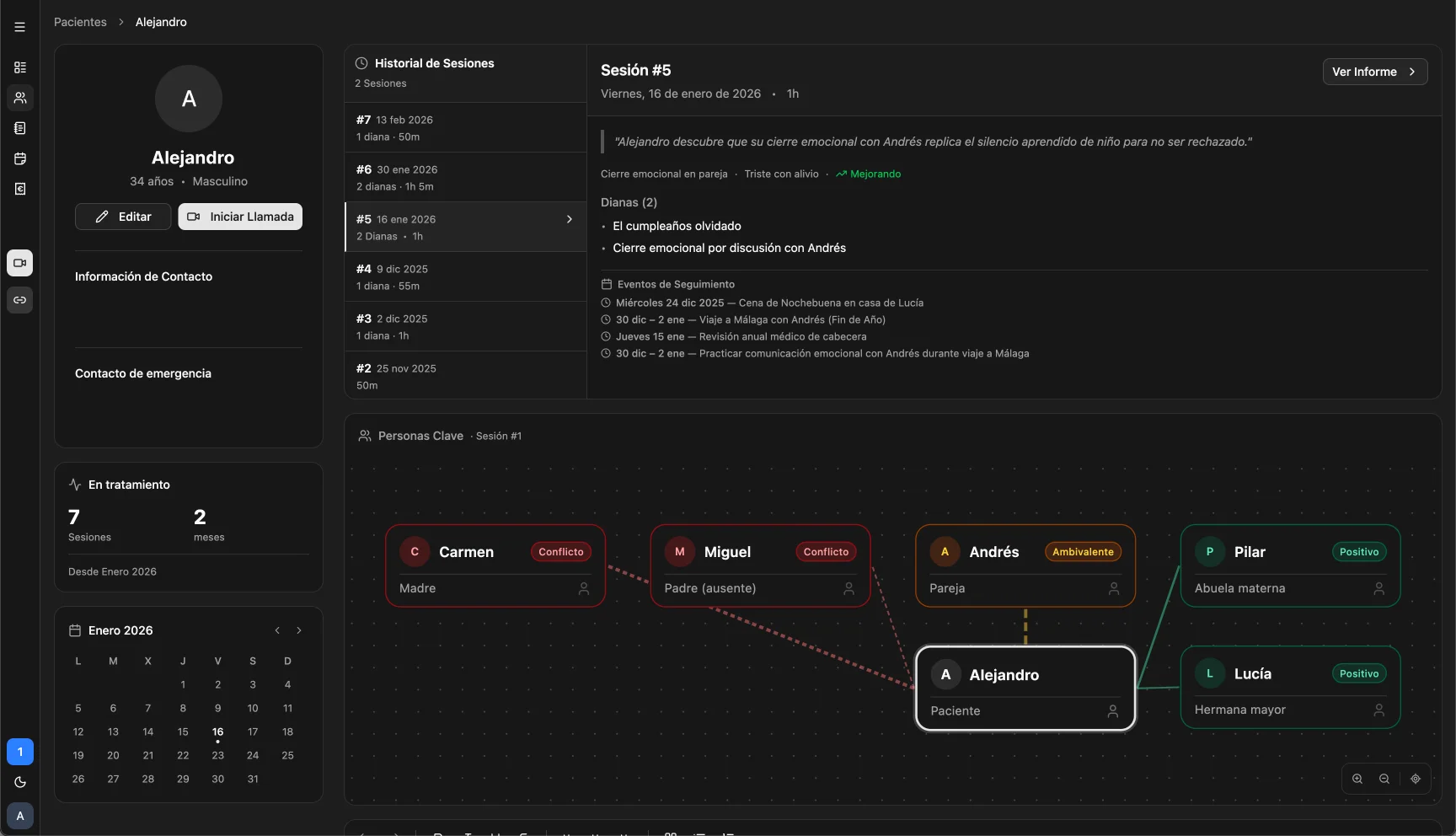Select day 16 on the January calendar
This screenshot has width=1456, height=836.
(217, 732)
